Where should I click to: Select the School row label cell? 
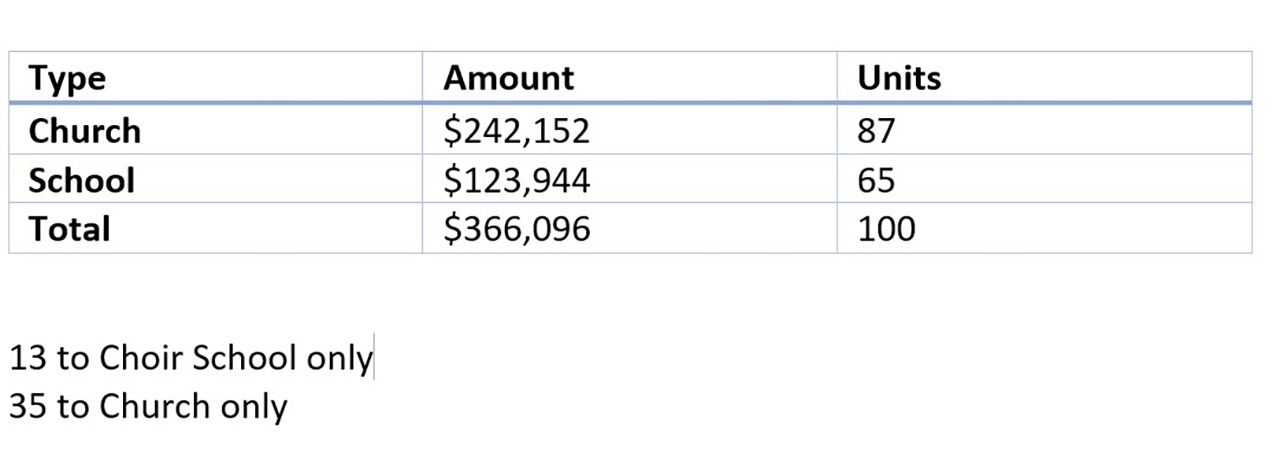[x=81, y=181]
